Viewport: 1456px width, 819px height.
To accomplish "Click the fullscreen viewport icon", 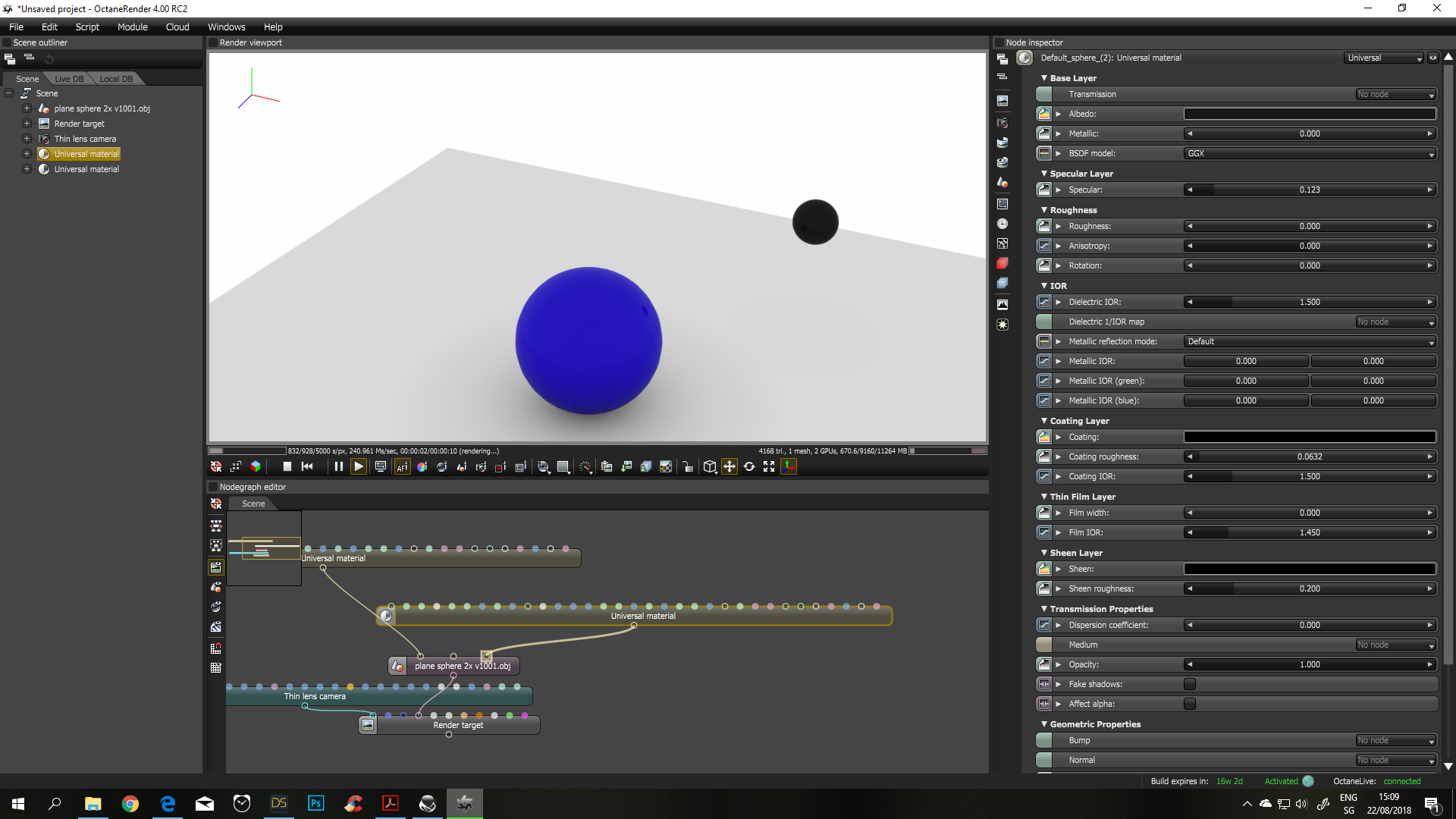I will pos(769,467).
